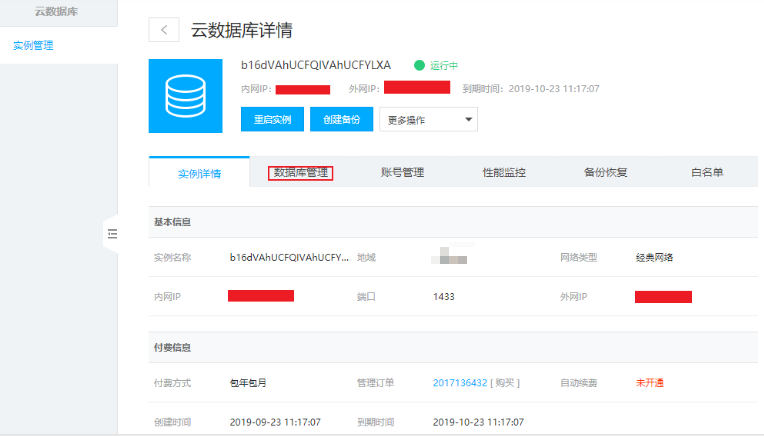Switch to the 实例详情 tab
This screenshot has height=436, width=764.
click(x=199, y=173)
